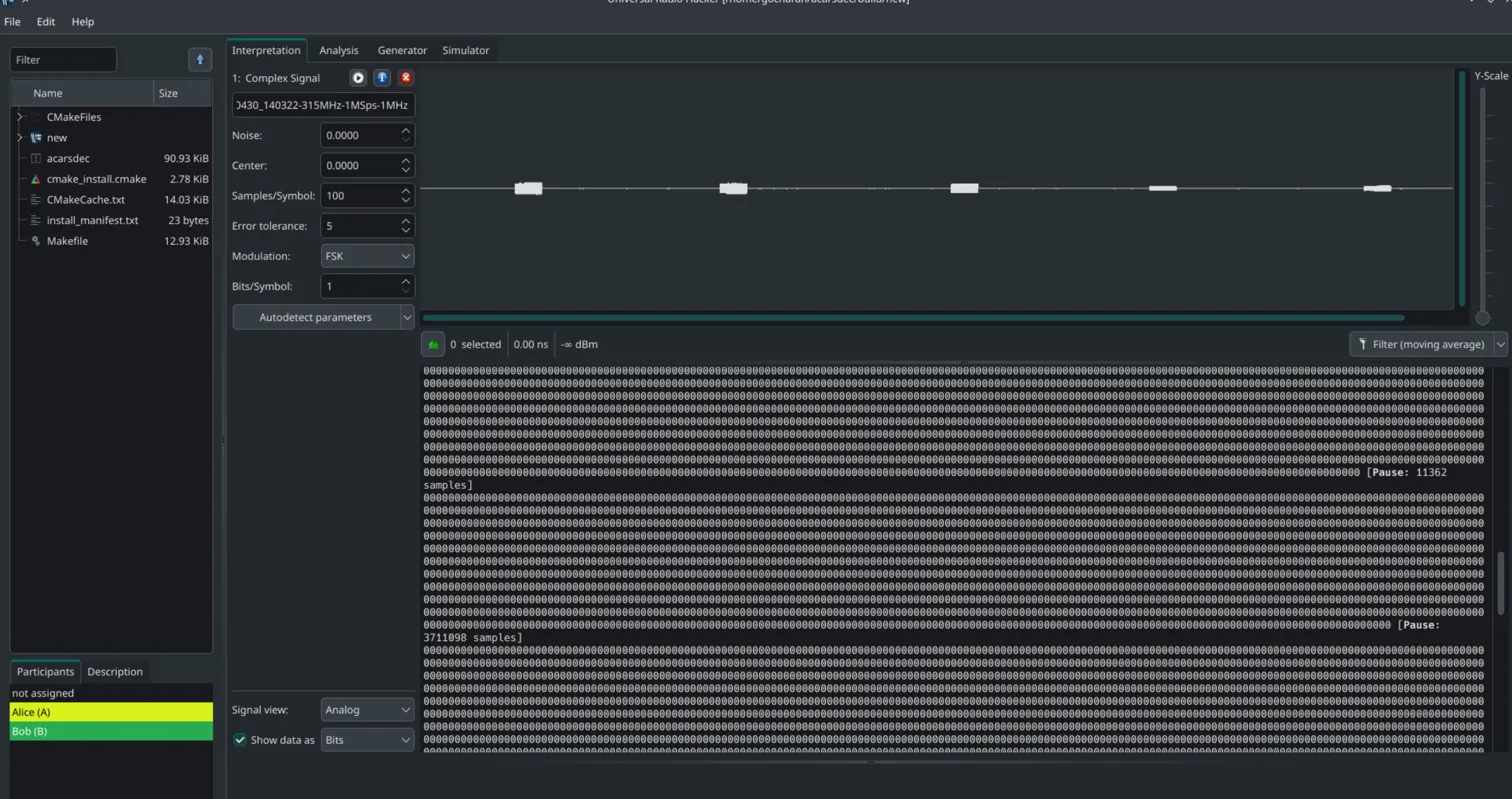Click the Y-Scale slider handle
Image resolution: width=1512 pixels, height=799 pixels.
[1482, 318]
